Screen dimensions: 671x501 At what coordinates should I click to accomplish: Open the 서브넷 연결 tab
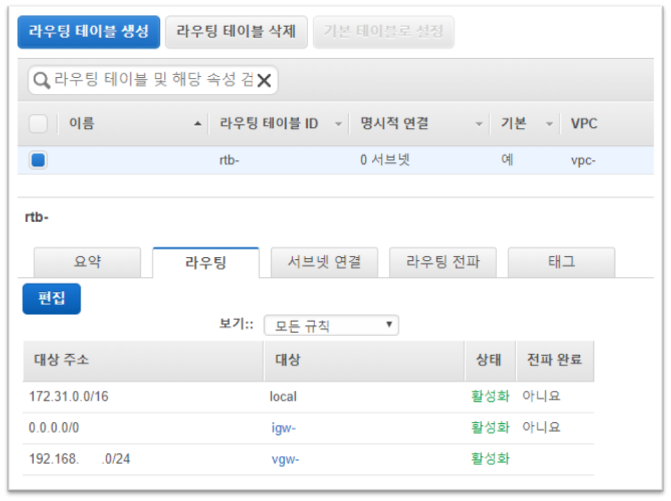coord(324,262)
